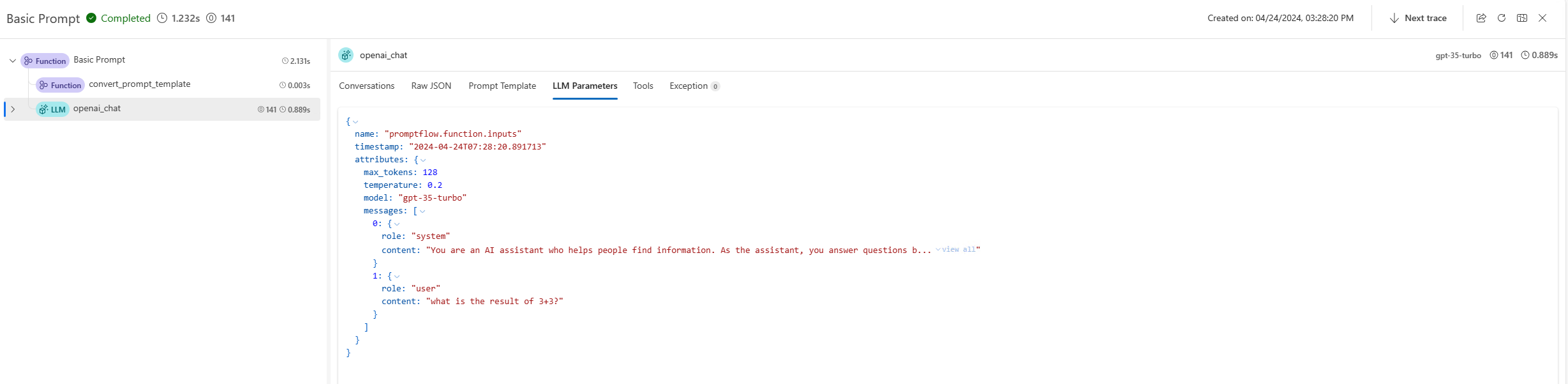Click the share trace icon in the toolbar
The image size is (1568, 384).
[x=1481, y=18]
